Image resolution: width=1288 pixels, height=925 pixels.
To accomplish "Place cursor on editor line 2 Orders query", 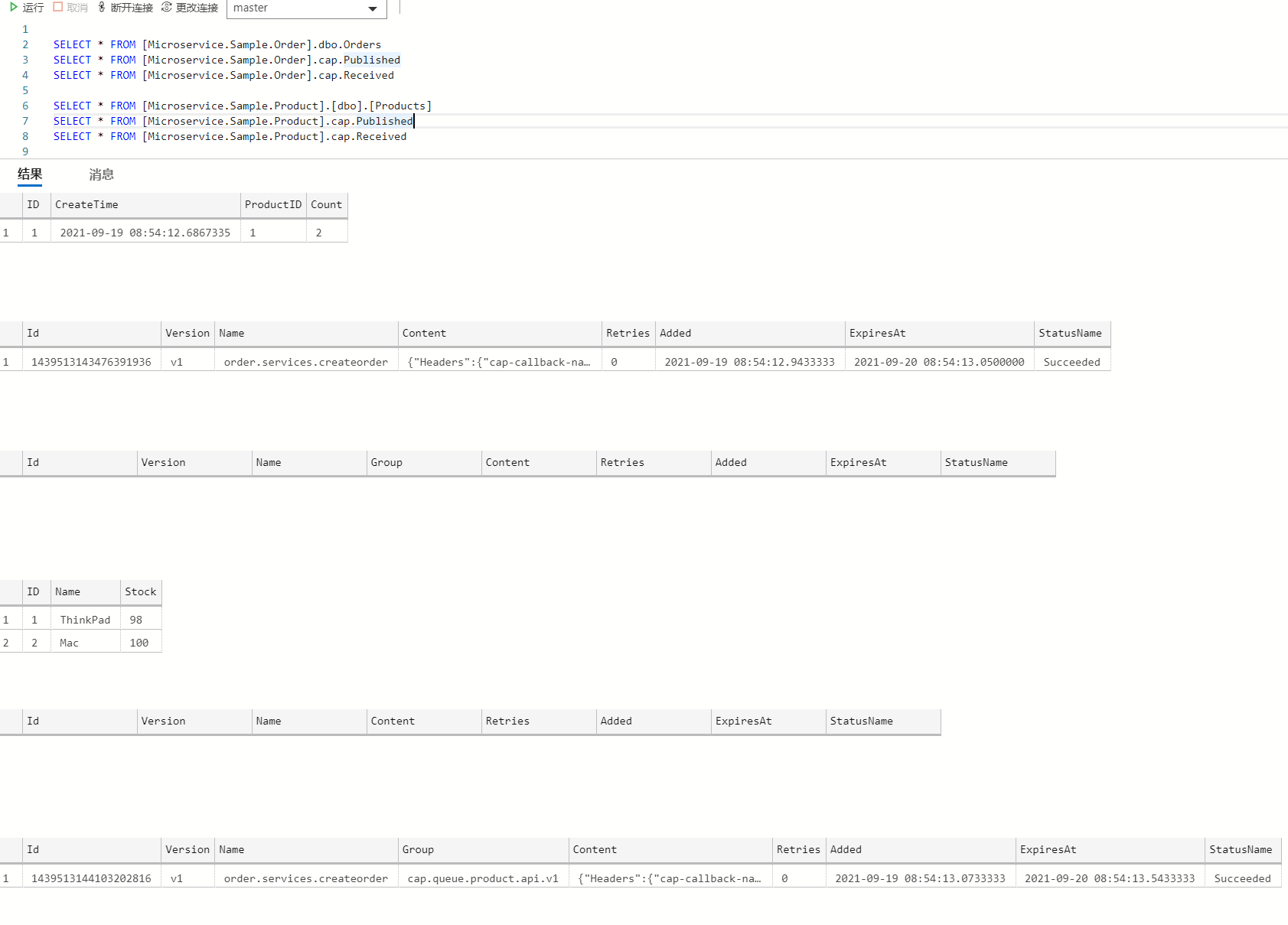I will pyautogui.click(x=217, y=44).
